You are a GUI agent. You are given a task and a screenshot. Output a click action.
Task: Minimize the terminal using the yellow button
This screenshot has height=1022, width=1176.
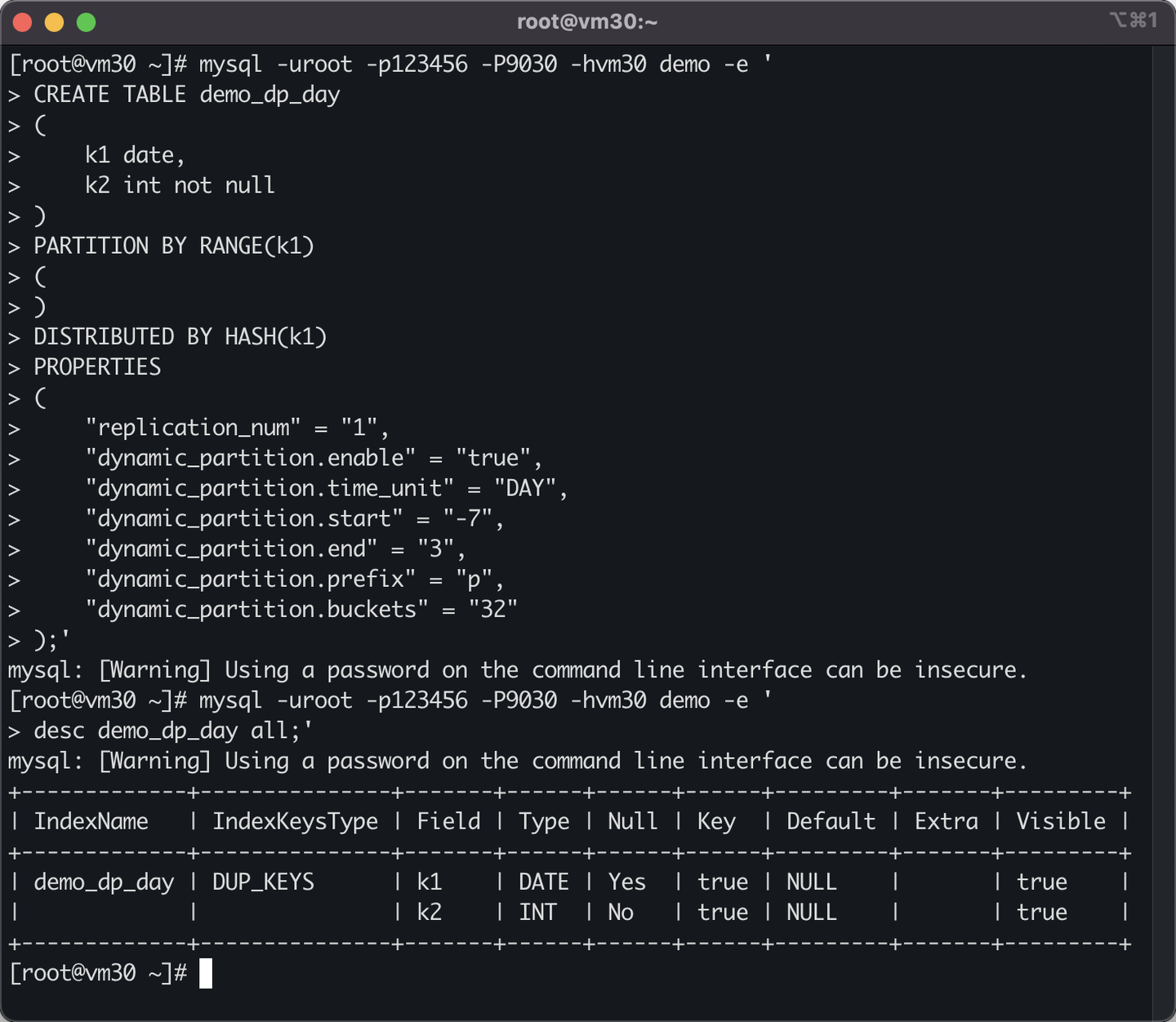tap(55, 23)
